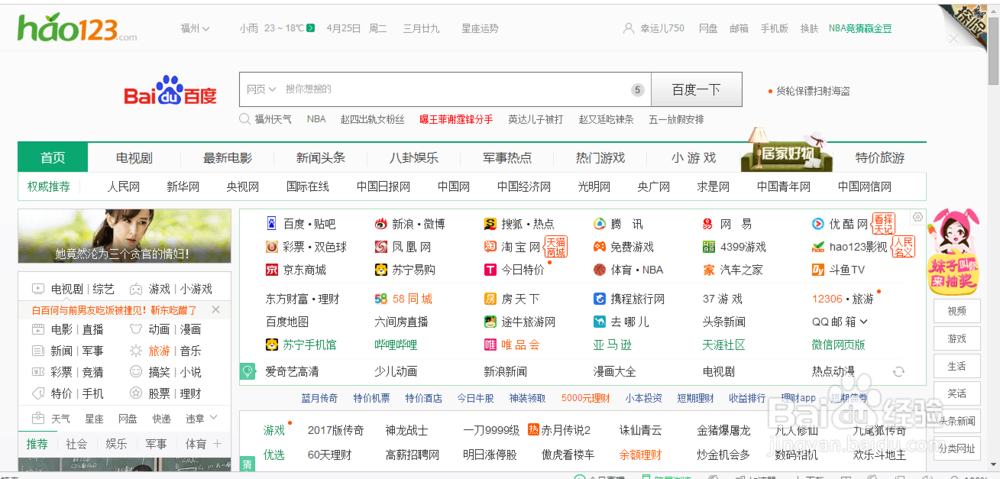
Task: Select the 首页 navigation tab
Action: click(x=52, y=158)
